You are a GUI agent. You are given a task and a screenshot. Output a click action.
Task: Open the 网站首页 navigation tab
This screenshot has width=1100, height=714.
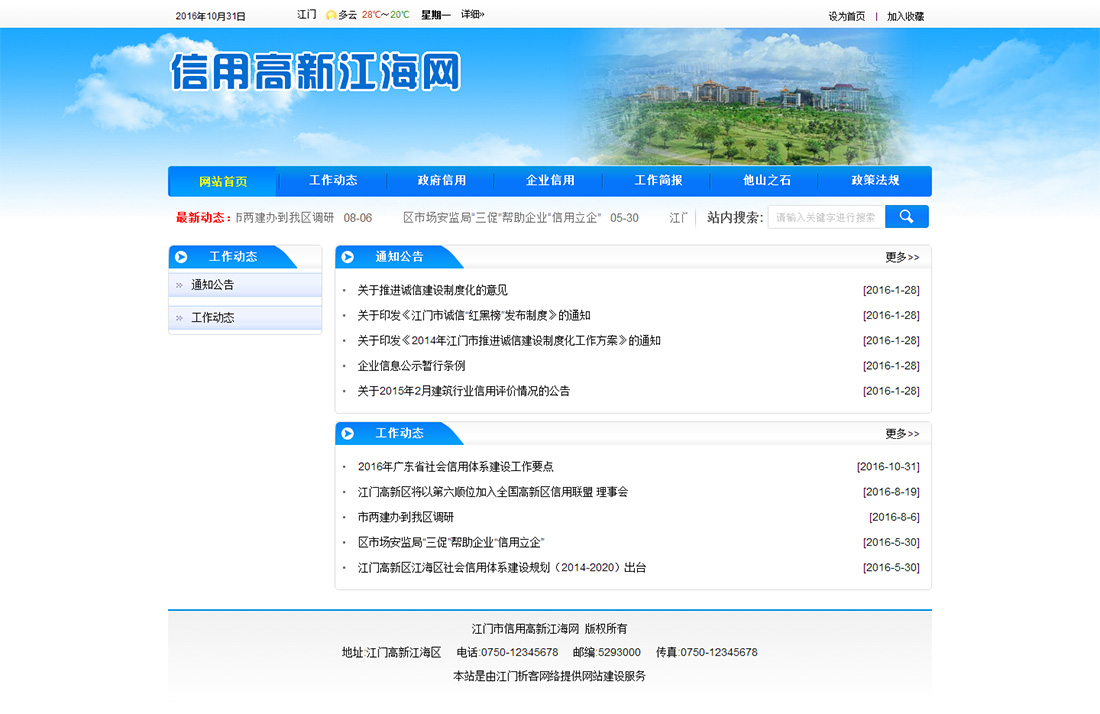click(x=223, y=182)
